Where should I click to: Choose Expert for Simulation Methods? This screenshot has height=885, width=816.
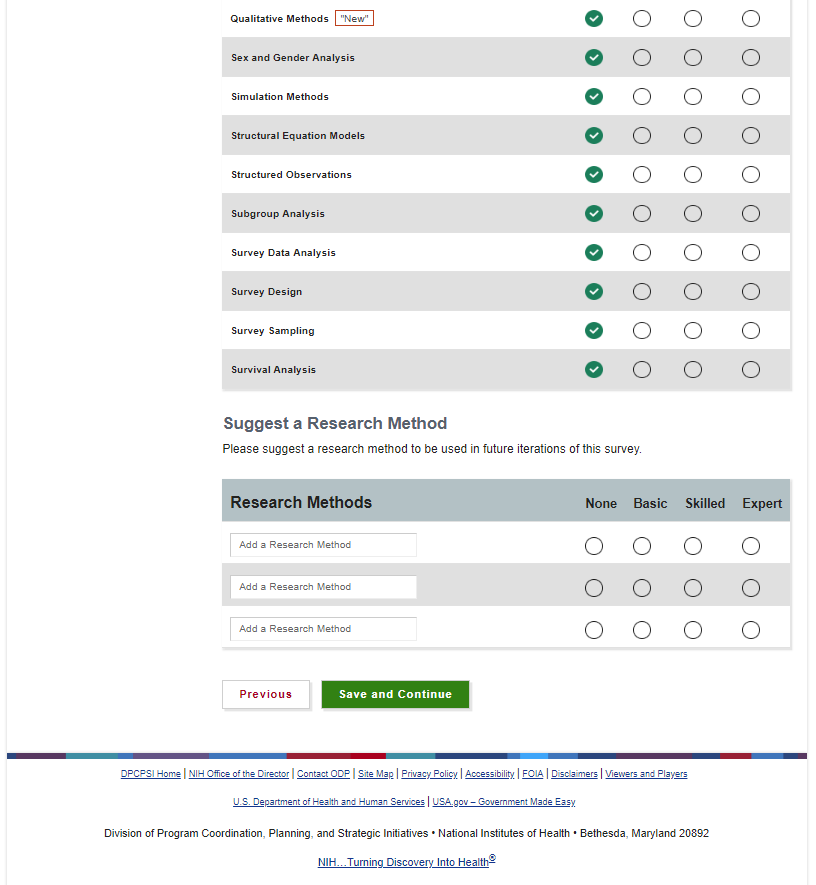(x=751, y=97)
